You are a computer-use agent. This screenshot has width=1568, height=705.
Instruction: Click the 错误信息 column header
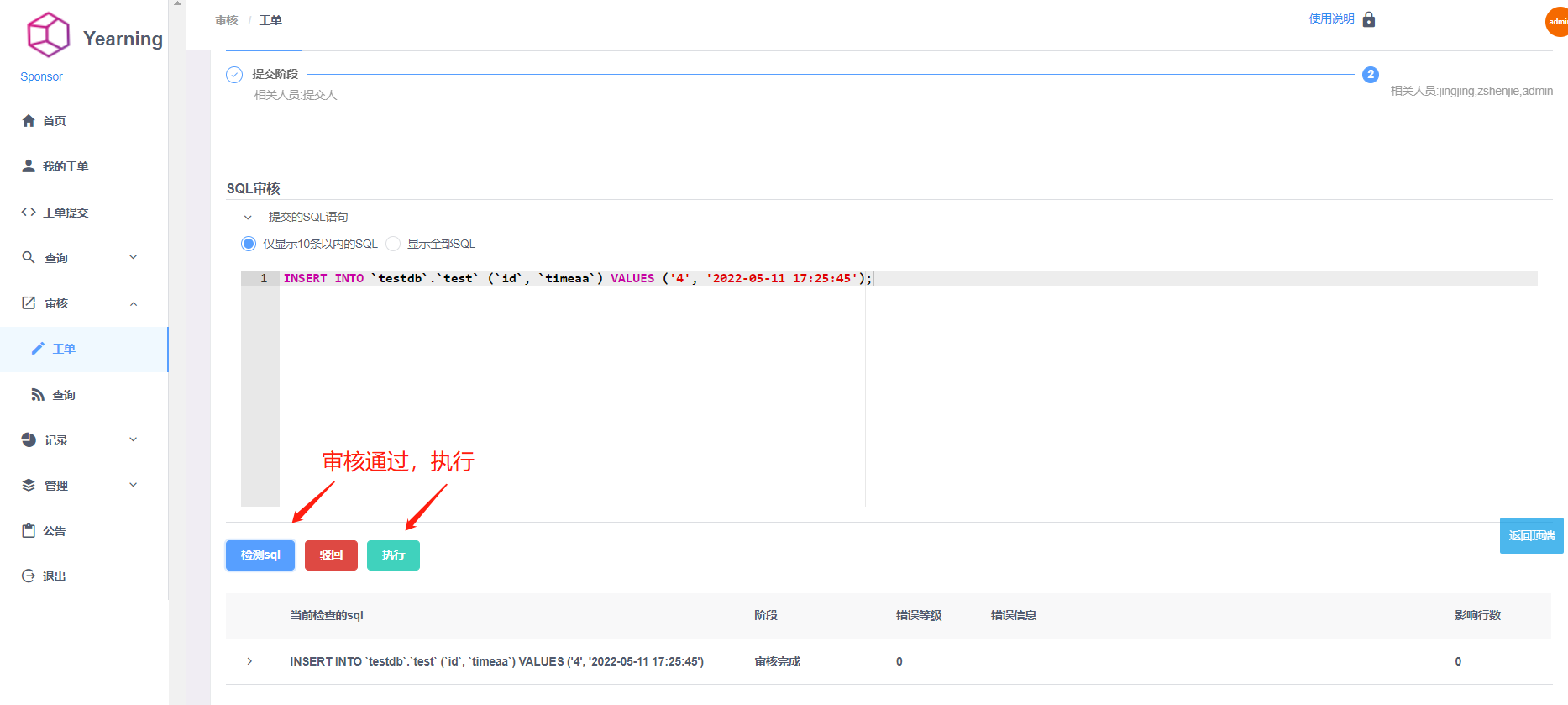[1014, 615]
